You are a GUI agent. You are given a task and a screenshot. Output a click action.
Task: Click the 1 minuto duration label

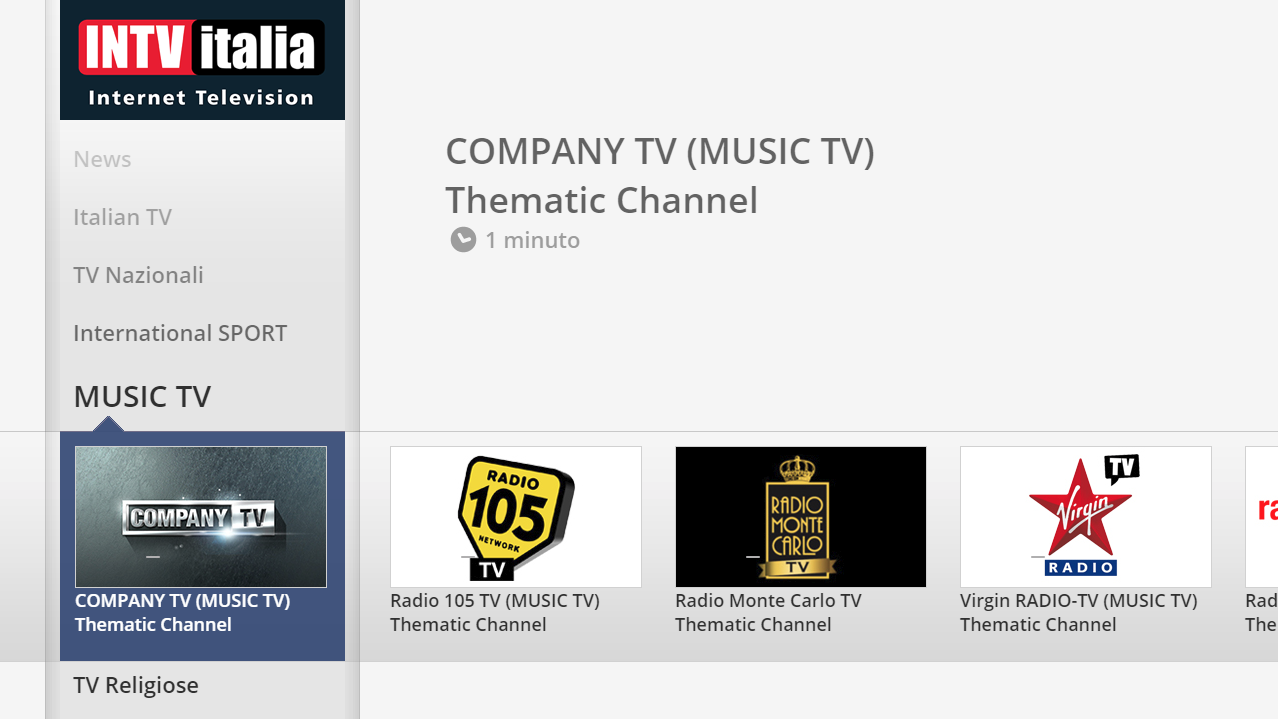(x=532, y=240)
